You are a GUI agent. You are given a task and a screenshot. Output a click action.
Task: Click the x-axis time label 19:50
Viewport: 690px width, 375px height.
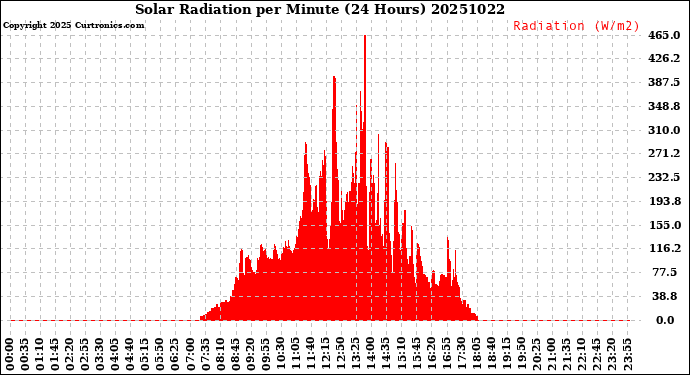coord(522,355)
